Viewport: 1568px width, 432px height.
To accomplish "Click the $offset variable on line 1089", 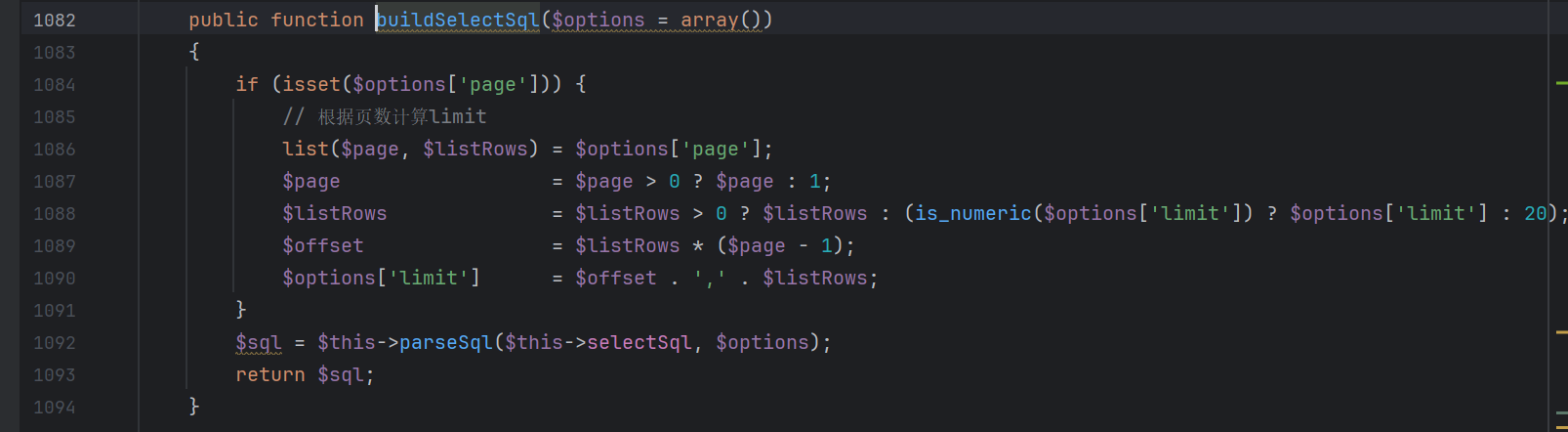I will click(322, 245).
